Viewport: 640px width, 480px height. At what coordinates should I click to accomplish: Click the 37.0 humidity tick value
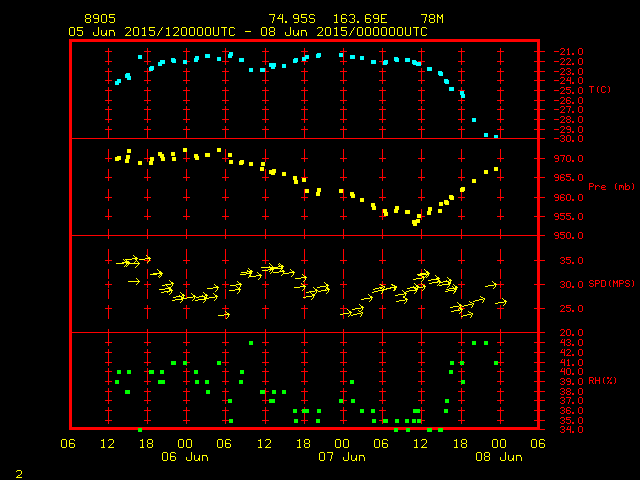pos(571,401)
